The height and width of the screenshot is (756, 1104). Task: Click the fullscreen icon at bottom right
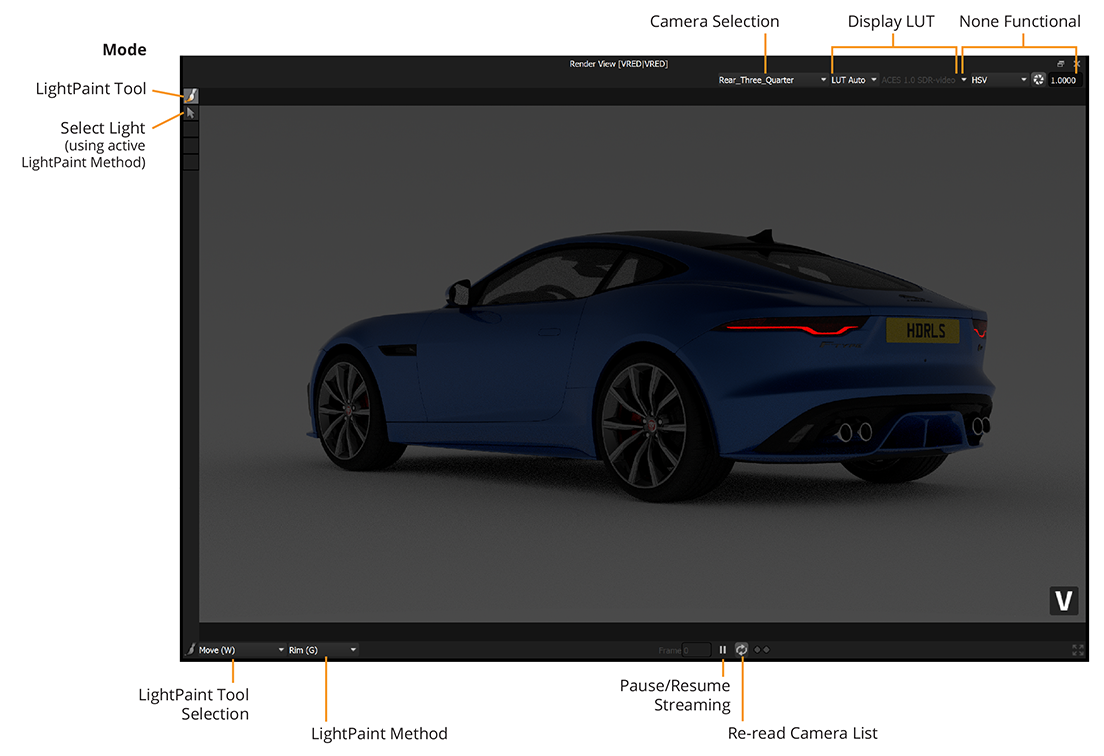[x=1078, y=650]
